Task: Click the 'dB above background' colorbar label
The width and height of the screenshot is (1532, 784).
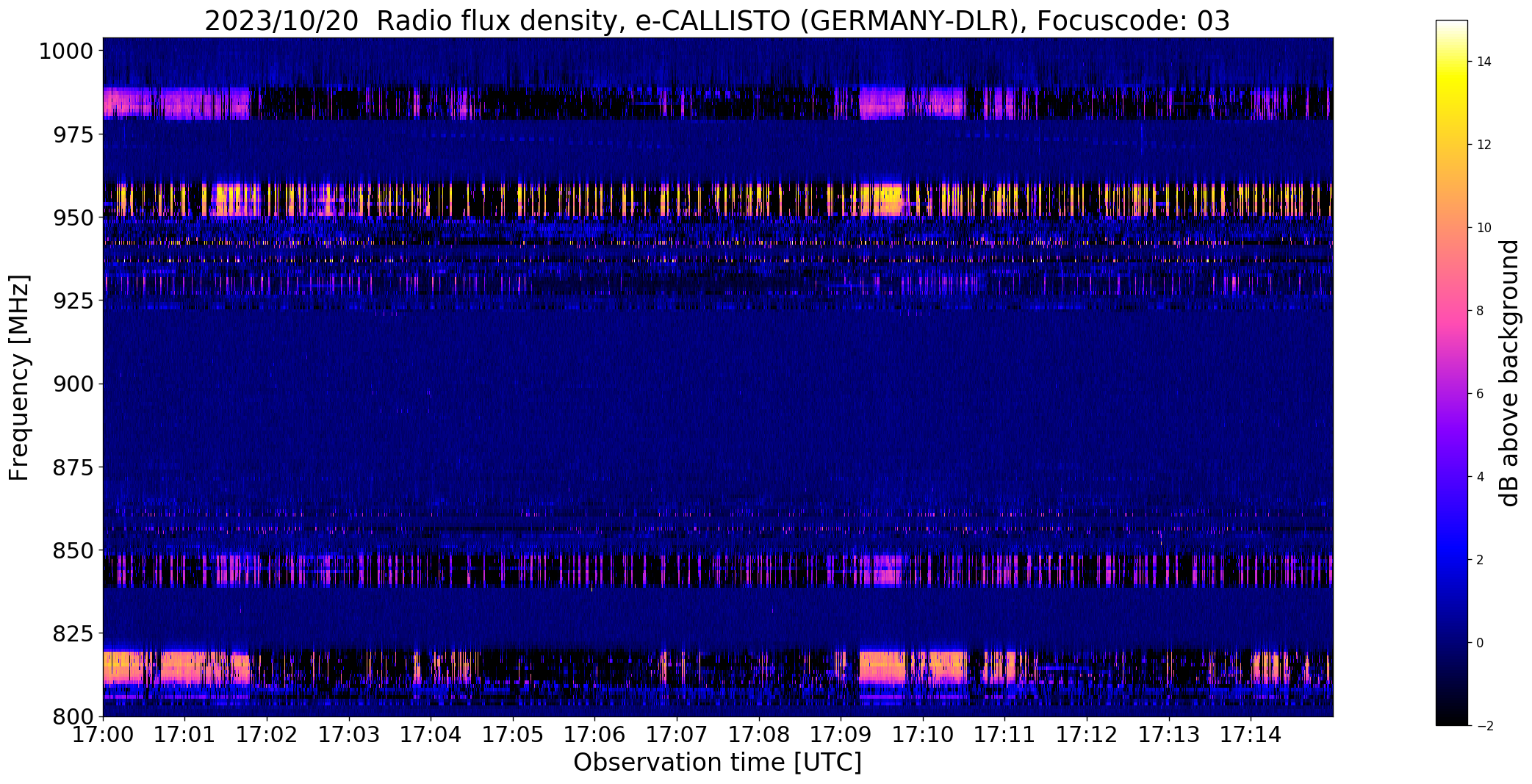Action: tap(1509, 373)
